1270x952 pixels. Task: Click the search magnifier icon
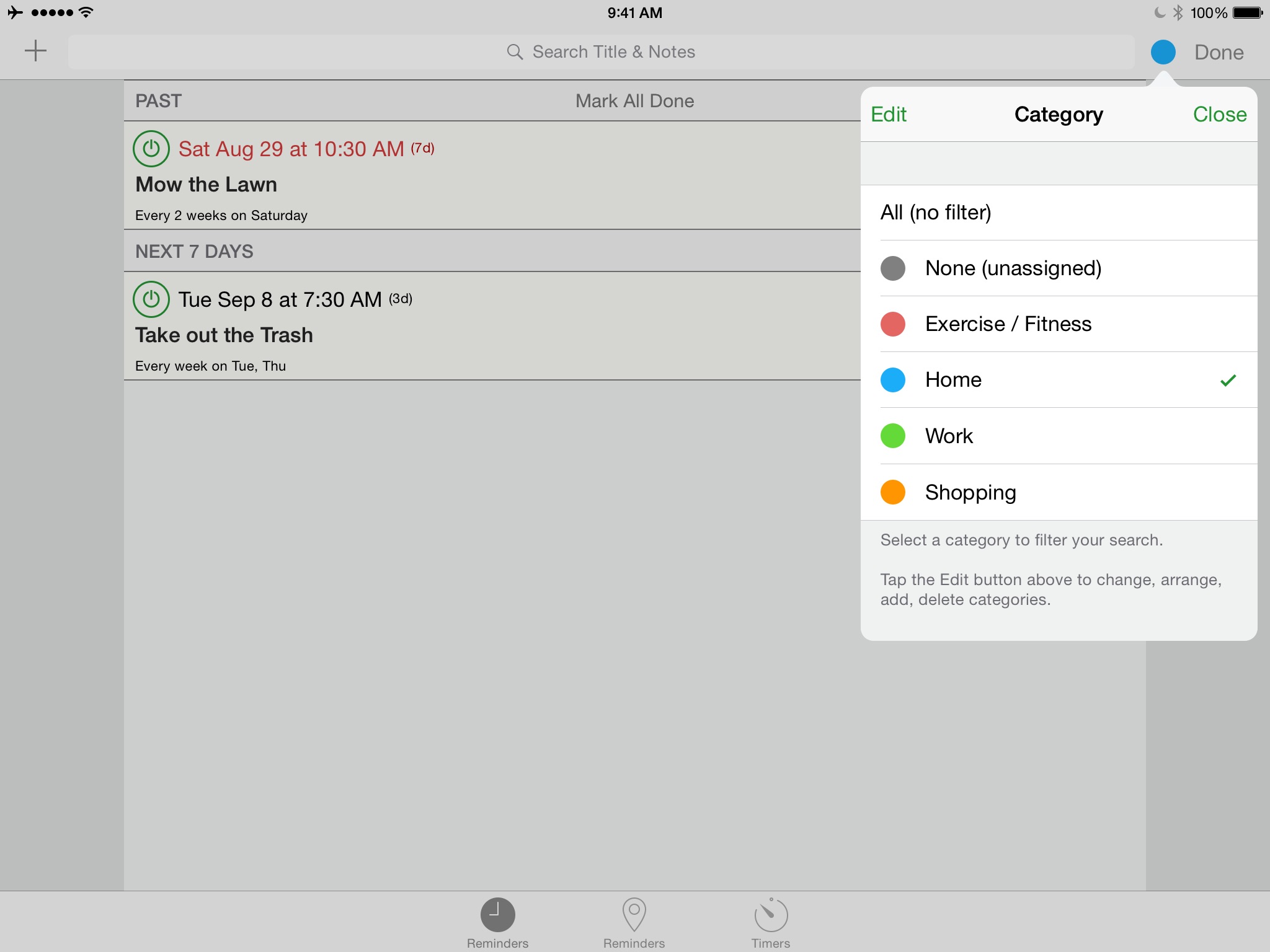[515, 52]
